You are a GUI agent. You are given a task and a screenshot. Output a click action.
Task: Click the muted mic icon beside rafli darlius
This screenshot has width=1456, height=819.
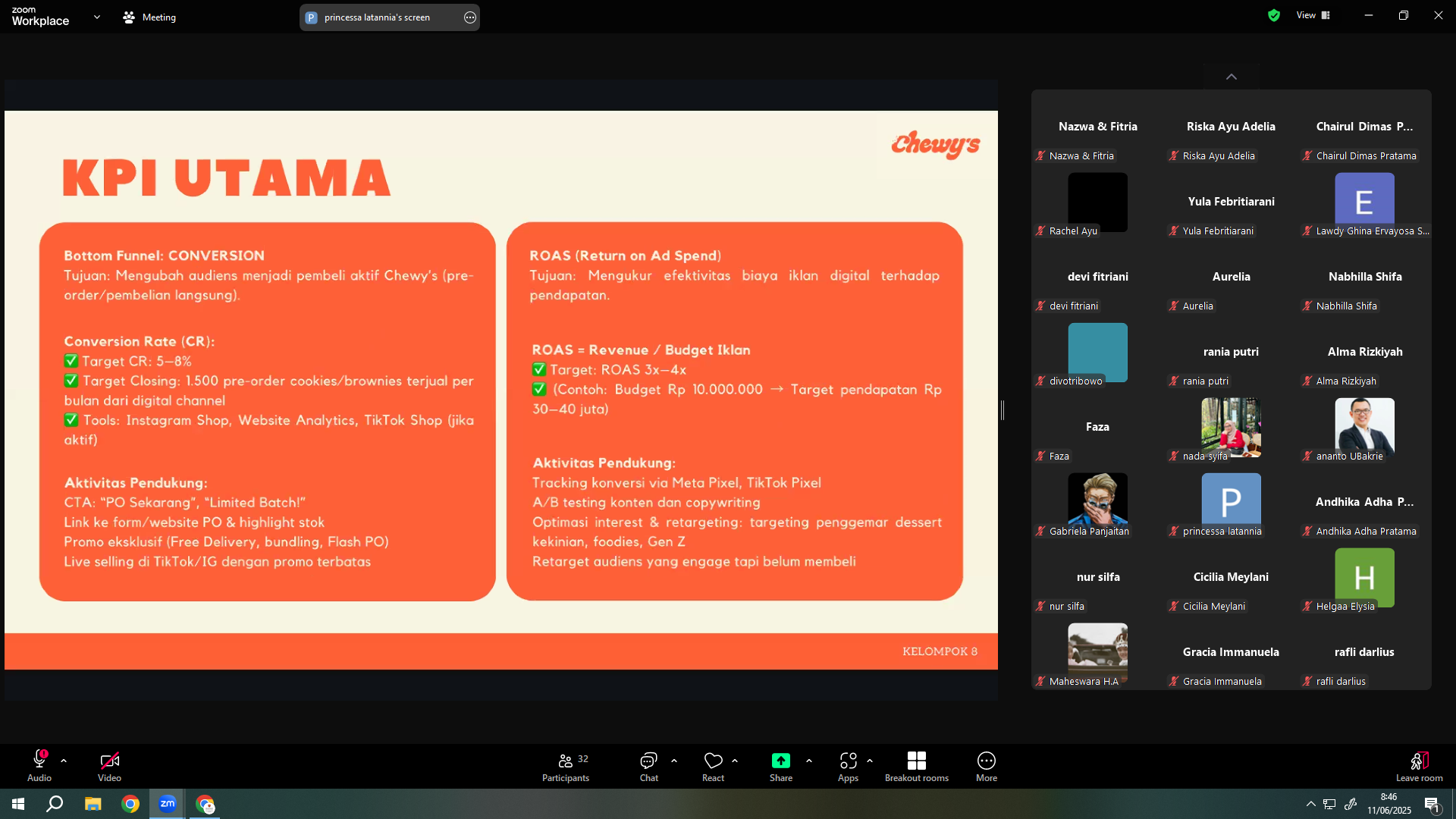[x=1307, y=681]
